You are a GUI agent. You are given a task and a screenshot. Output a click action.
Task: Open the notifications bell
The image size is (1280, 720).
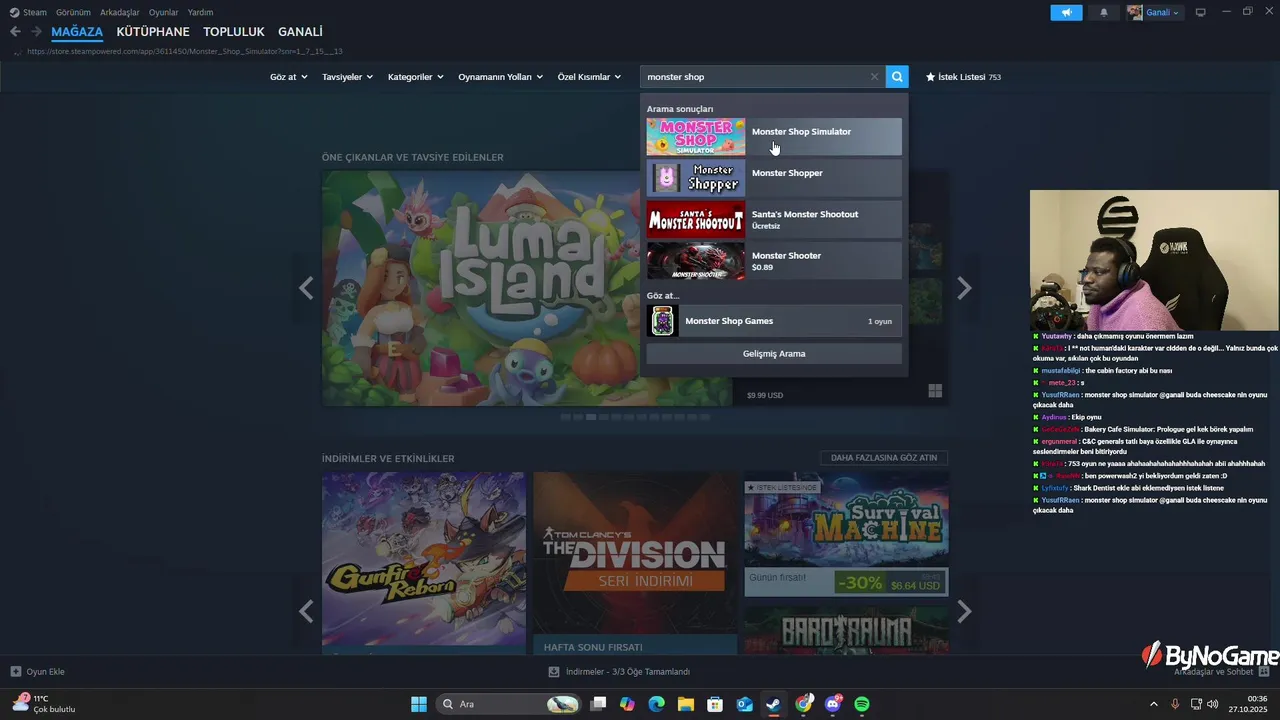1104,12
